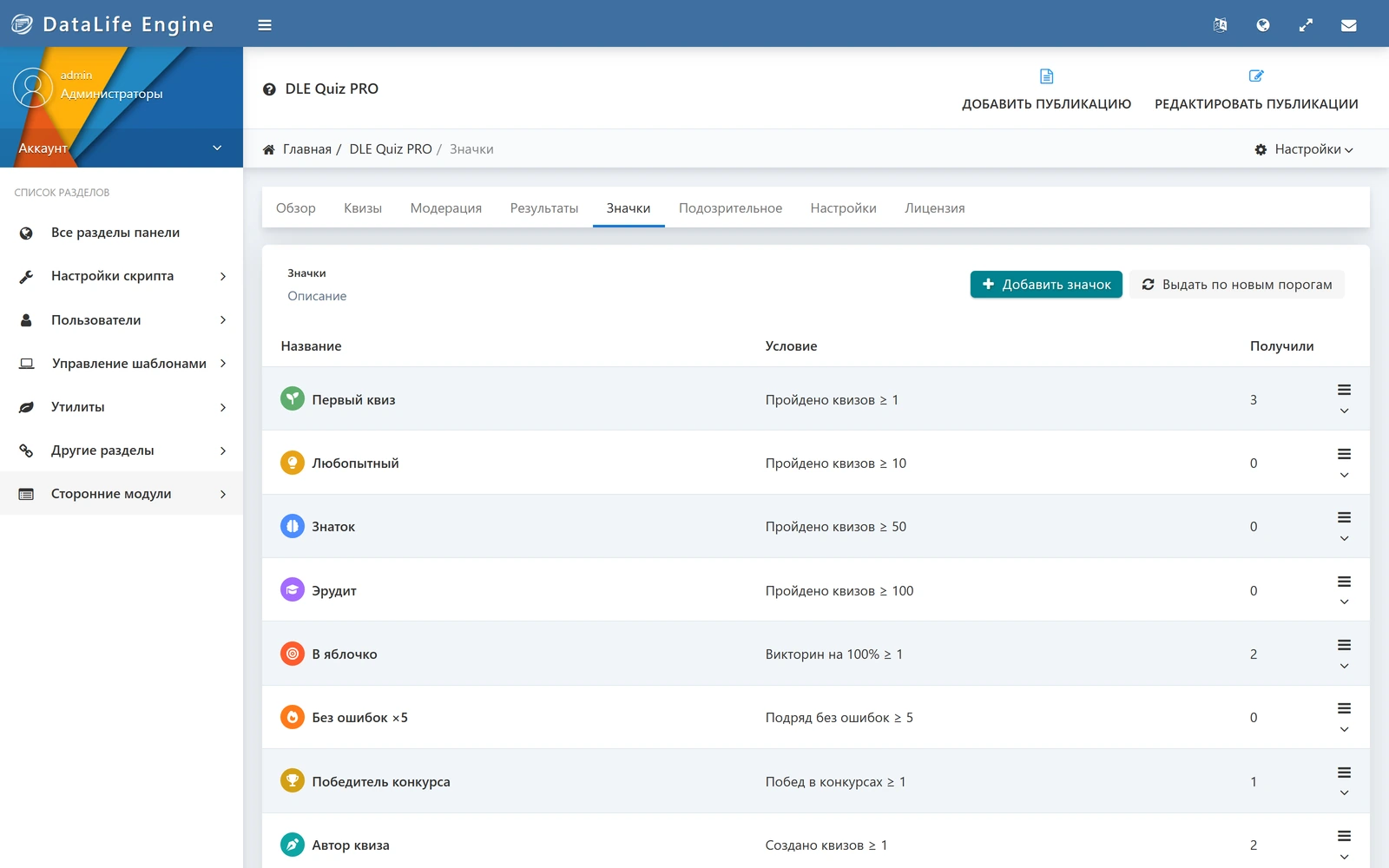Image resolution: width=1389 pixels, height=868 pixels.
Task: Open the row menu for Знаток
Action: [1344, 527]
